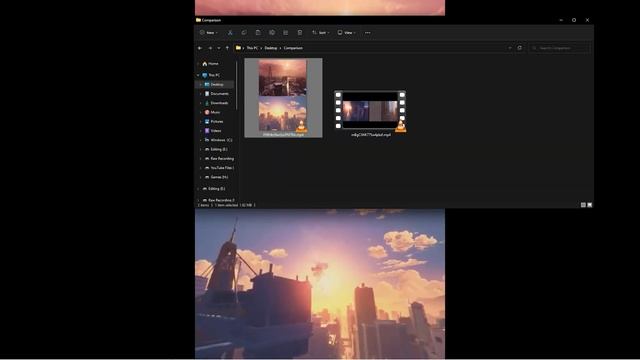Click the Search Comparison field
The height and width of the screenshot is (360, 640).
click(559, 48)
